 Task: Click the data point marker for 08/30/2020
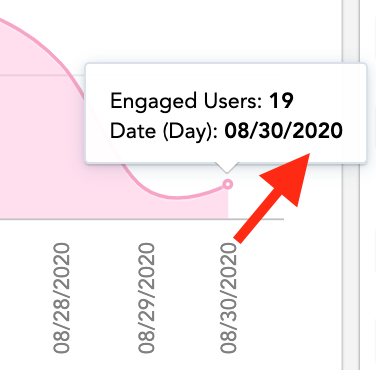[228, 184]
